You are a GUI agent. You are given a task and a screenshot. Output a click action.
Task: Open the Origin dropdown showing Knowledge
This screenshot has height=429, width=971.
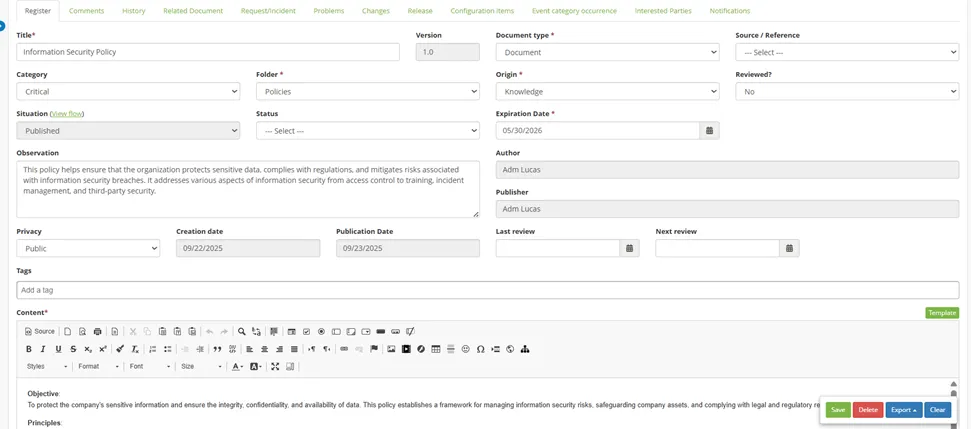click(x=607, y=92)
